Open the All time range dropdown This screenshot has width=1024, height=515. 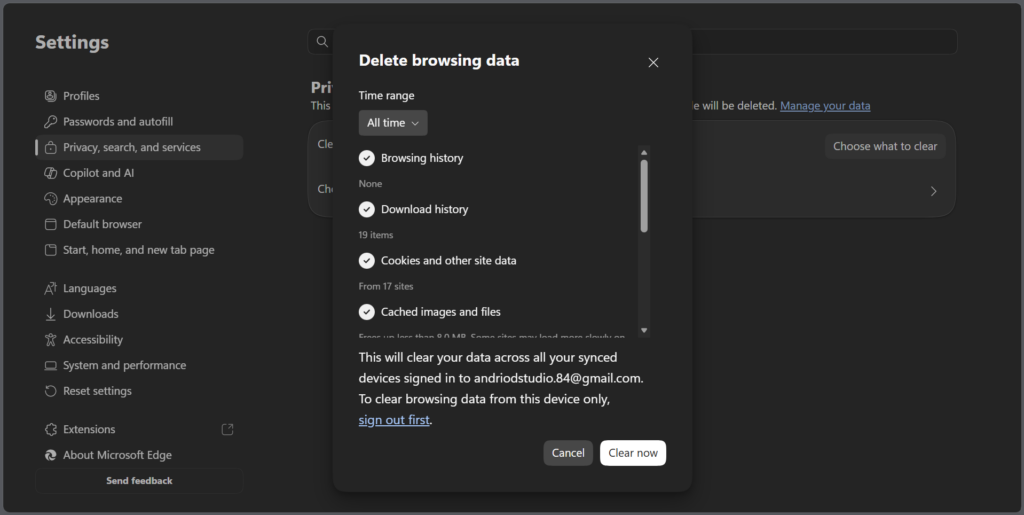coord(393,123)
